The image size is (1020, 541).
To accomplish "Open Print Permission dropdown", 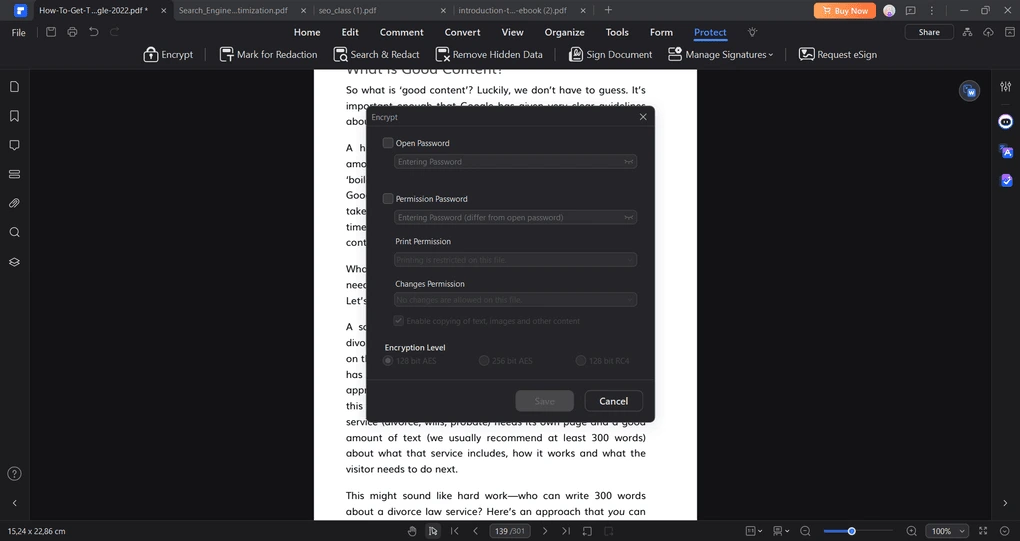I will tap(515, 260).
